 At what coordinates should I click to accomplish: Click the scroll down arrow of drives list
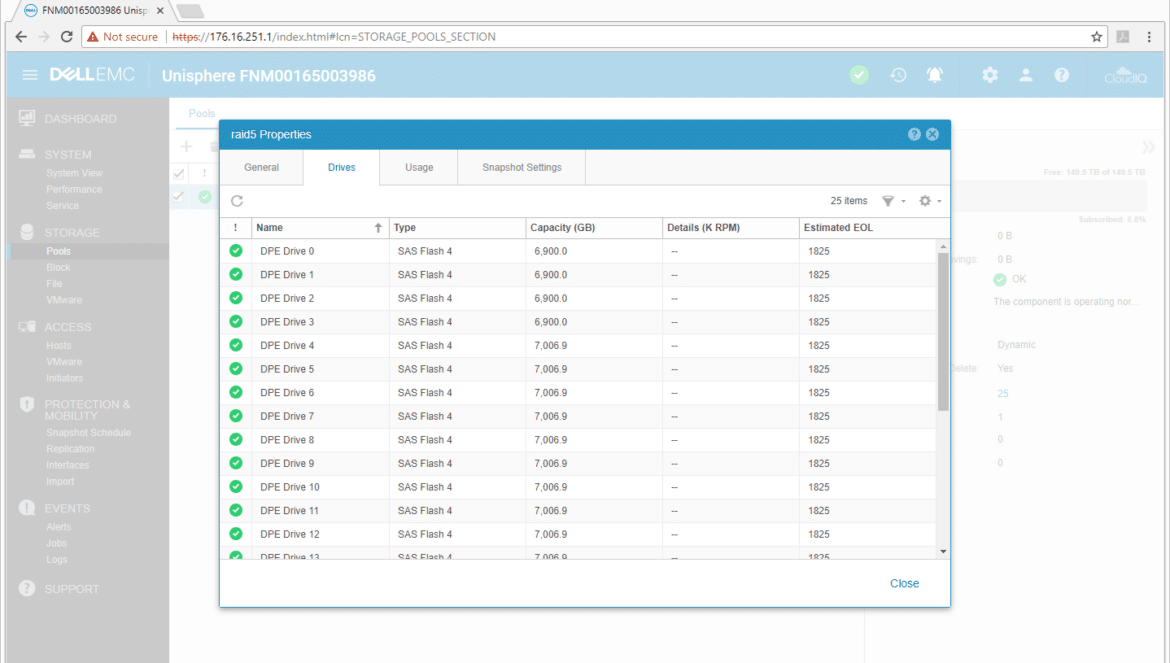click(x=943, y=552)
